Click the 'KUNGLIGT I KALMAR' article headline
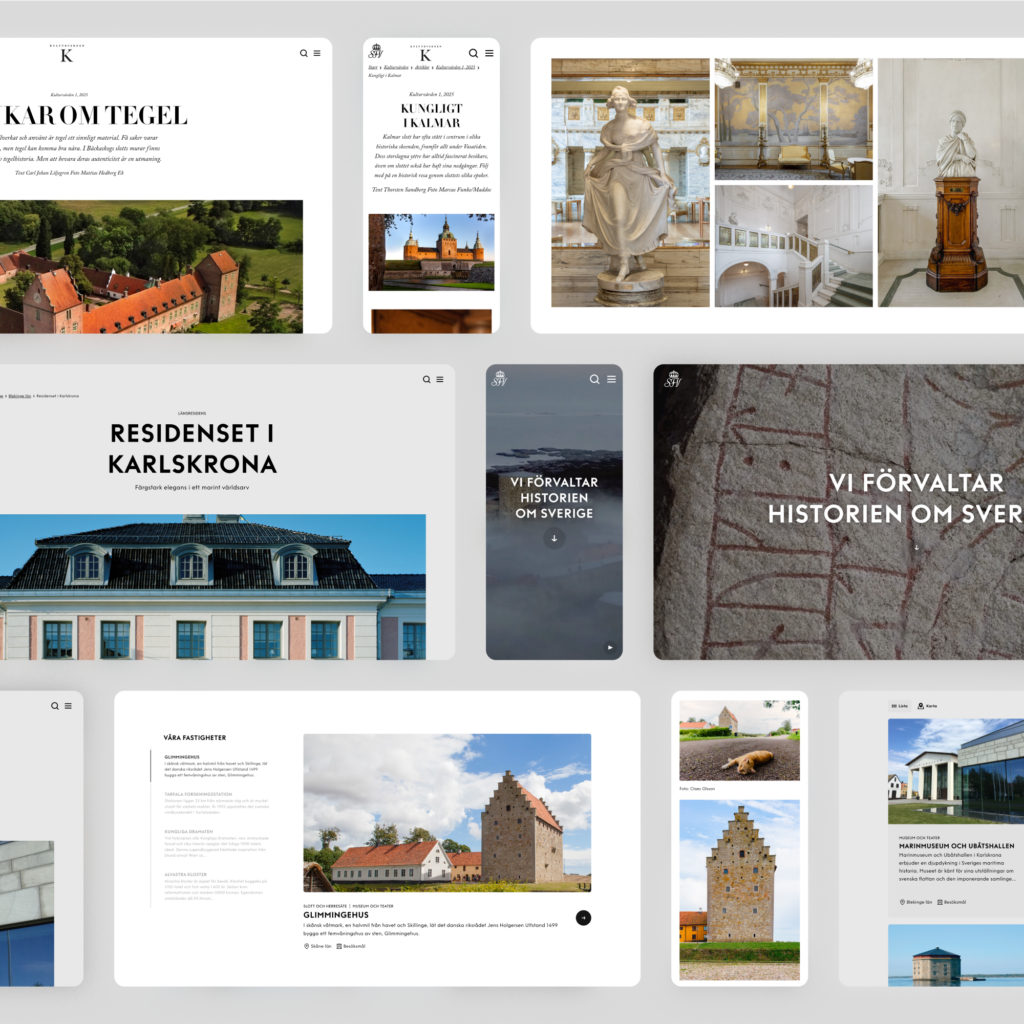 pyautogui.click(x=431, y=116)
